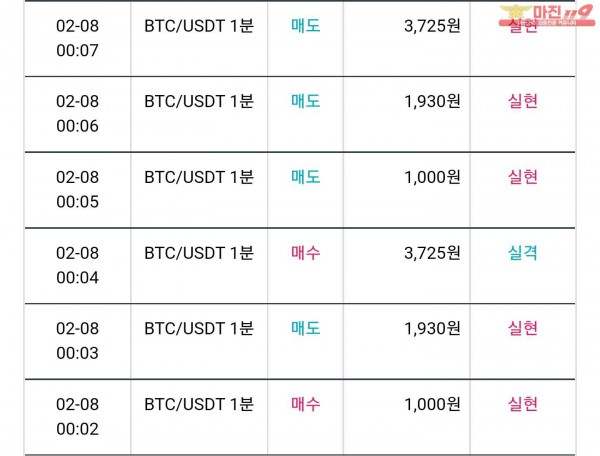Click the 실현 status in the 00:06 row
Screen dimensions: 600x456
coord(523,101)
